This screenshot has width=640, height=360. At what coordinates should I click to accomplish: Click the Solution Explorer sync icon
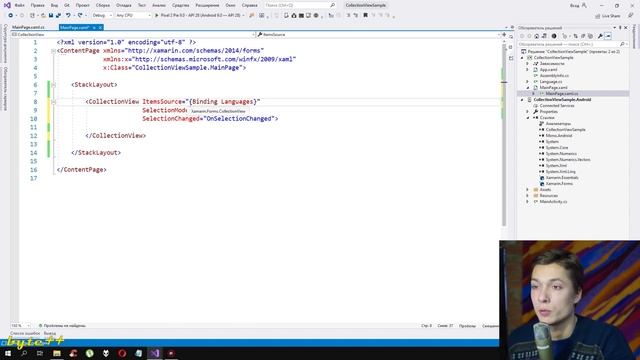[x=576, y=36]
